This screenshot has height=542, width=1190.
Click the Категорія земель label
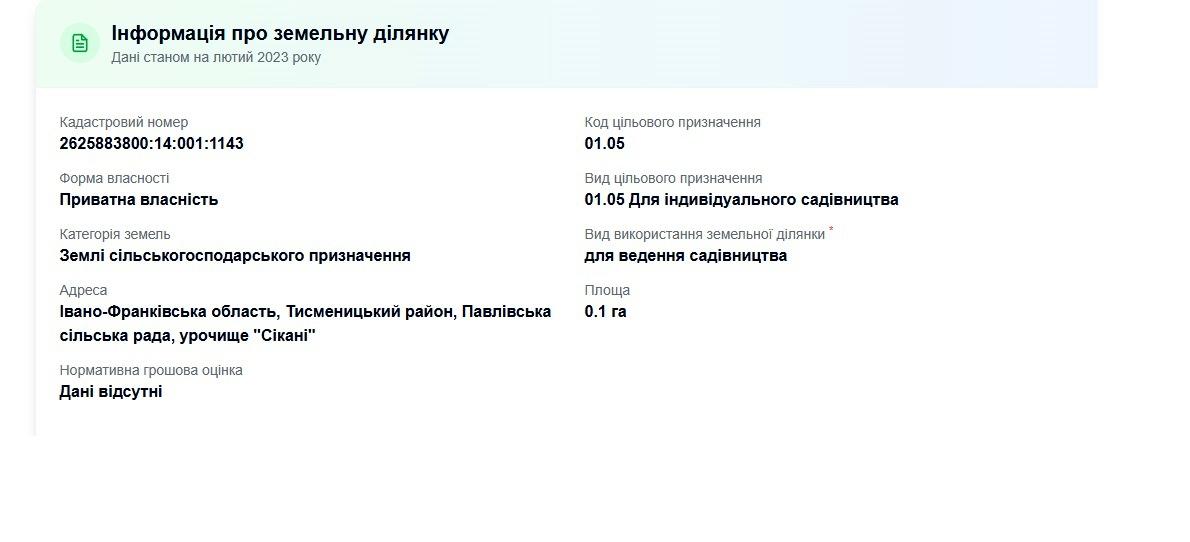pyautogui.click(x=115, y=235)
